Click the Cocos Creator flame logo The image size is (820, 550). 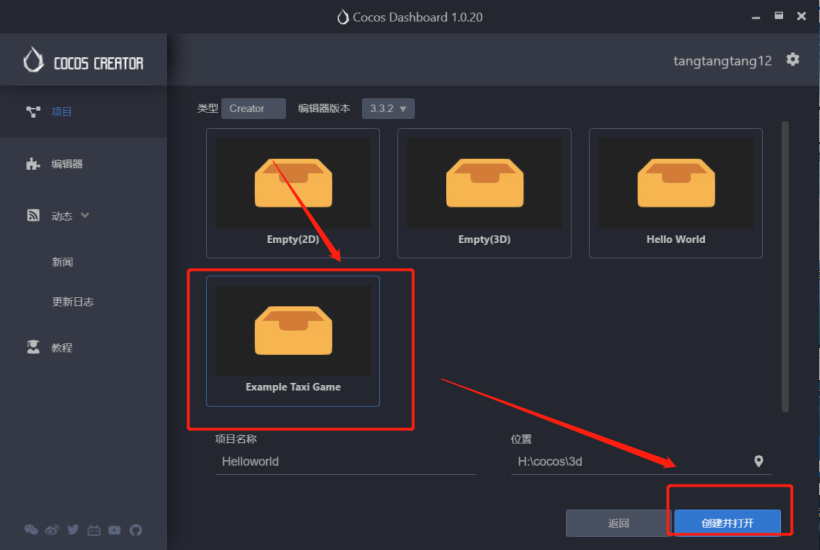[33, 60]
